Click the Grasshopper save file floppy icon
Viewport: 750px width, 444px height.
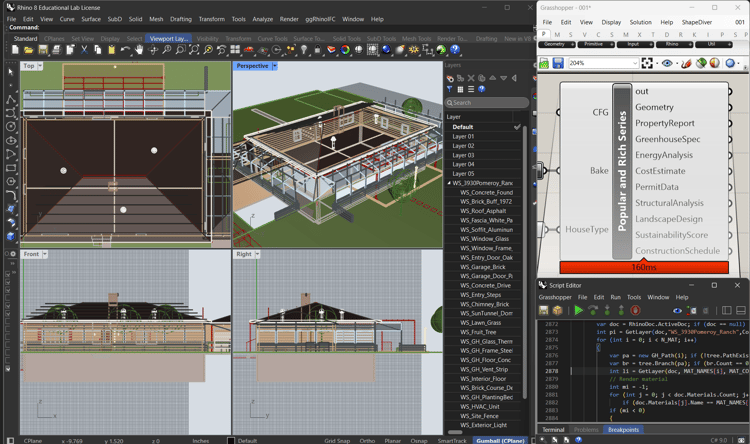click(558, 63)
